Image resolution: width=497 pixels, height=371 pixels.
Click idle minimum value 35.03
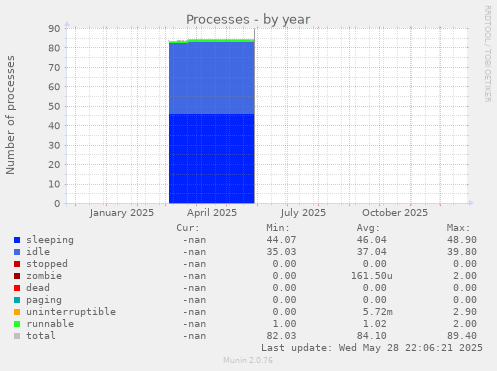click(x=281, y=252)
